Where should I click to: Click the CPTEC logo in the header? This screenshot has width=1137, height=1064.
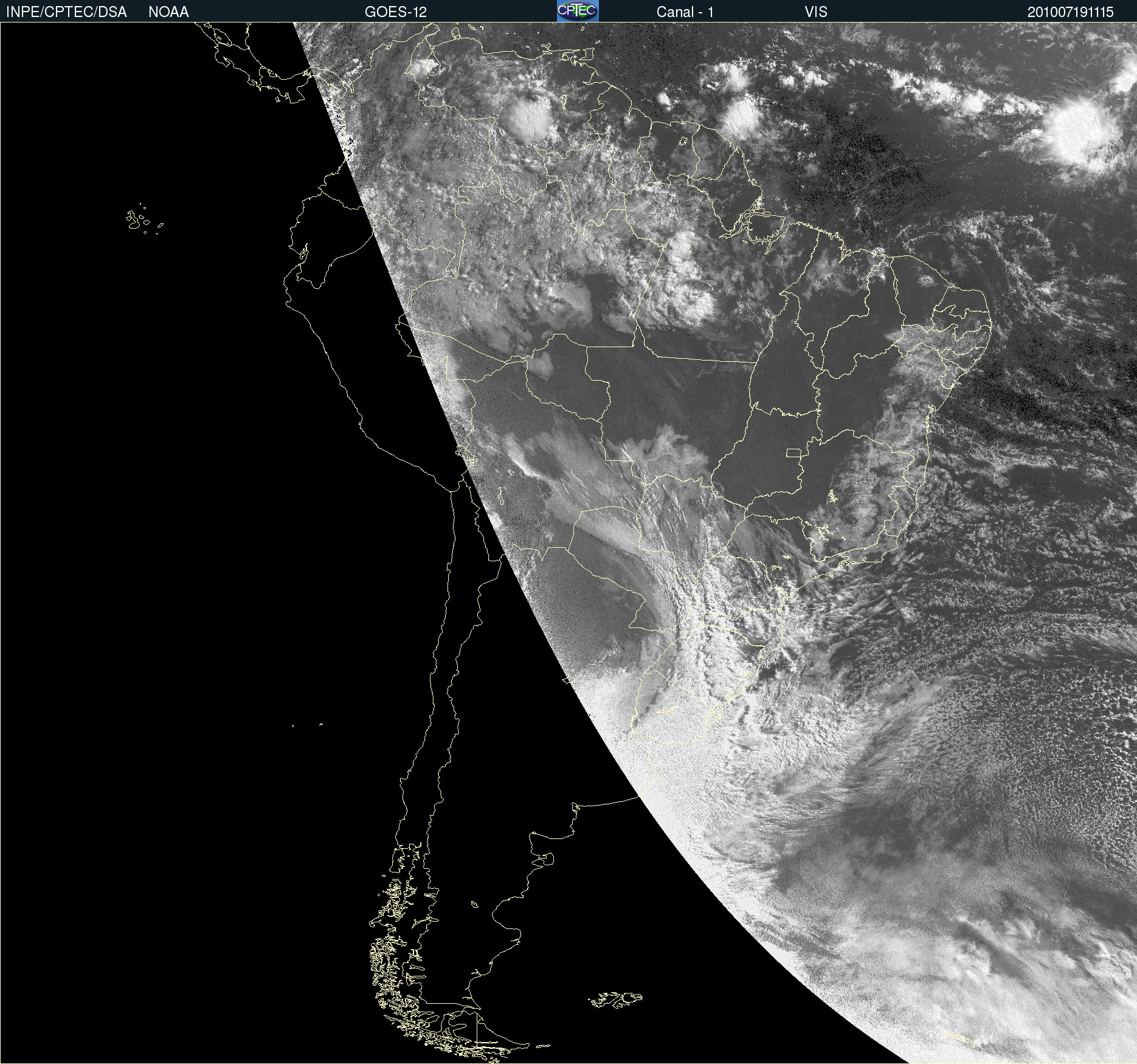(578, 11)
